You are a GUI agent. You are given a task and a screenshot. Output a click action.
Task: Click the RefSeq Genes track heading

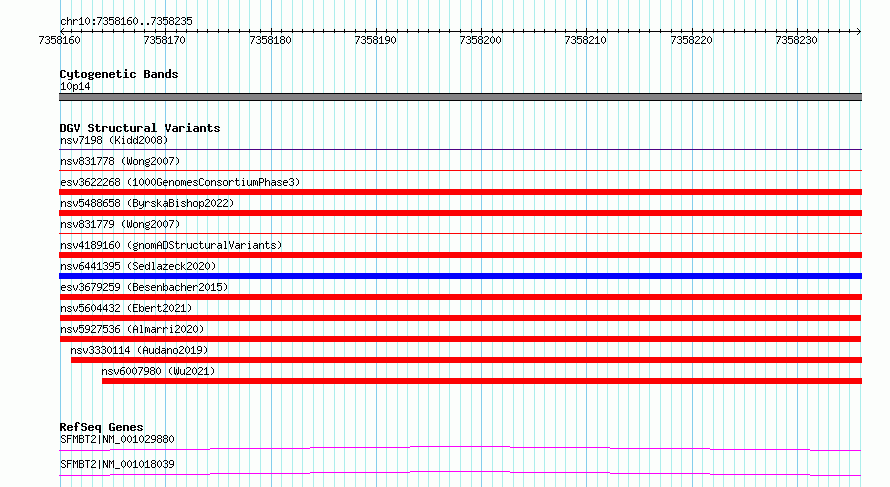click(101, 427)
